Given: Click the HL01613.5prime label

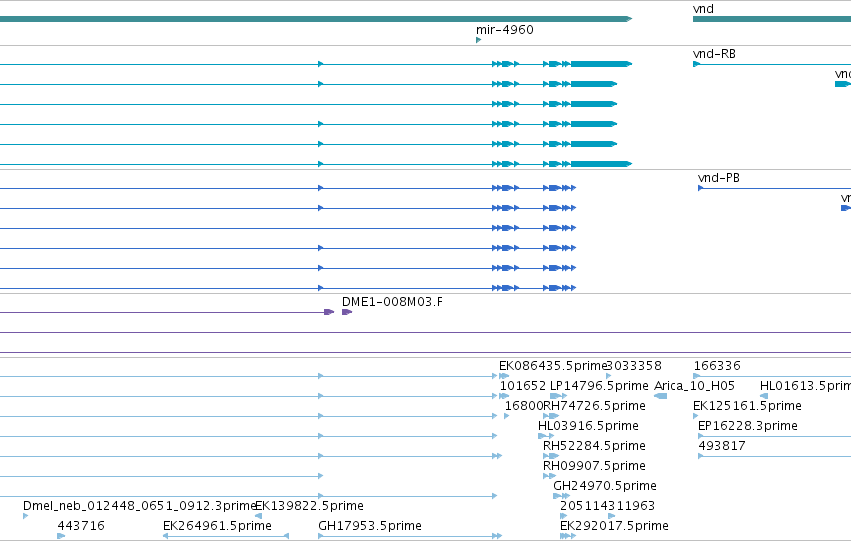Looking at the screenshot, I should click(805, 386).
